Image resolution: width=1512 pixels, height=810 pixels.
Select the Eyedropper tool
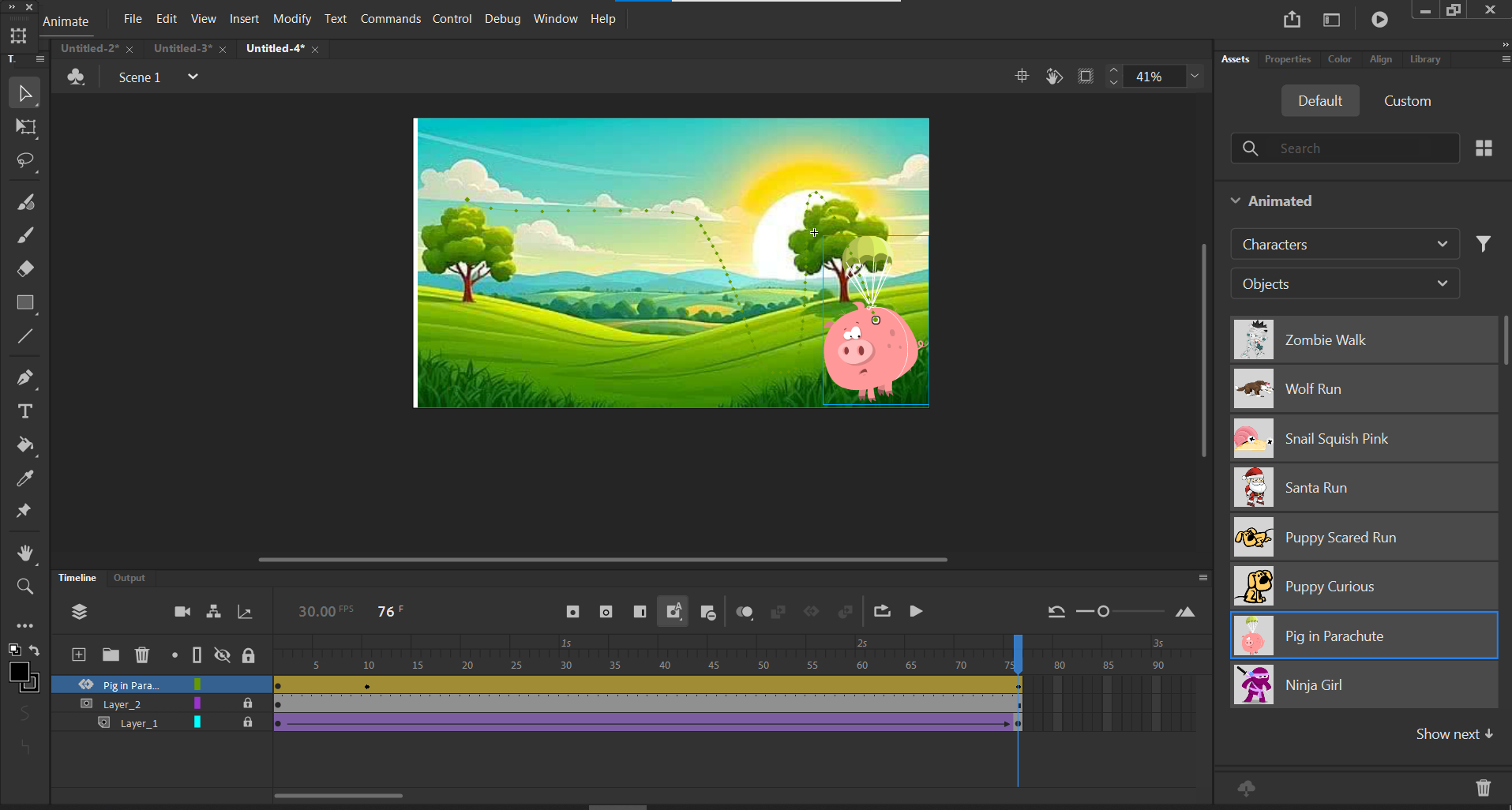pyautogui.click(x=25, y=478)
